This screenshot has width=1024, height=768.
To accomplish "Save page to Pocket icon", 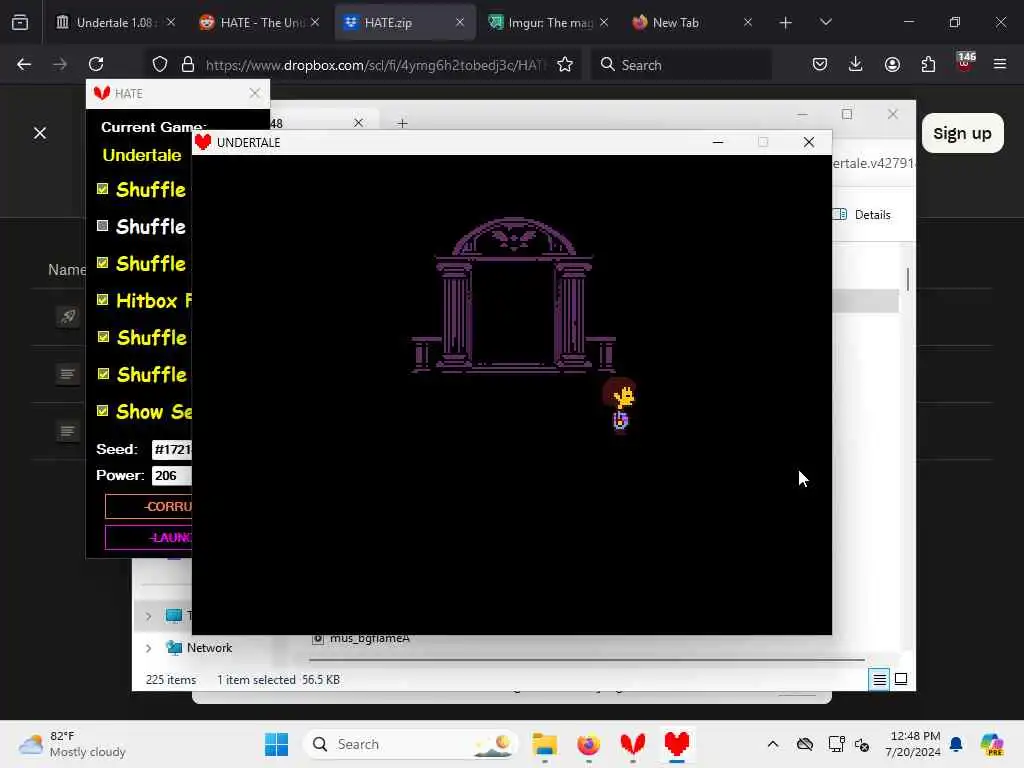I will coord(820,64).
